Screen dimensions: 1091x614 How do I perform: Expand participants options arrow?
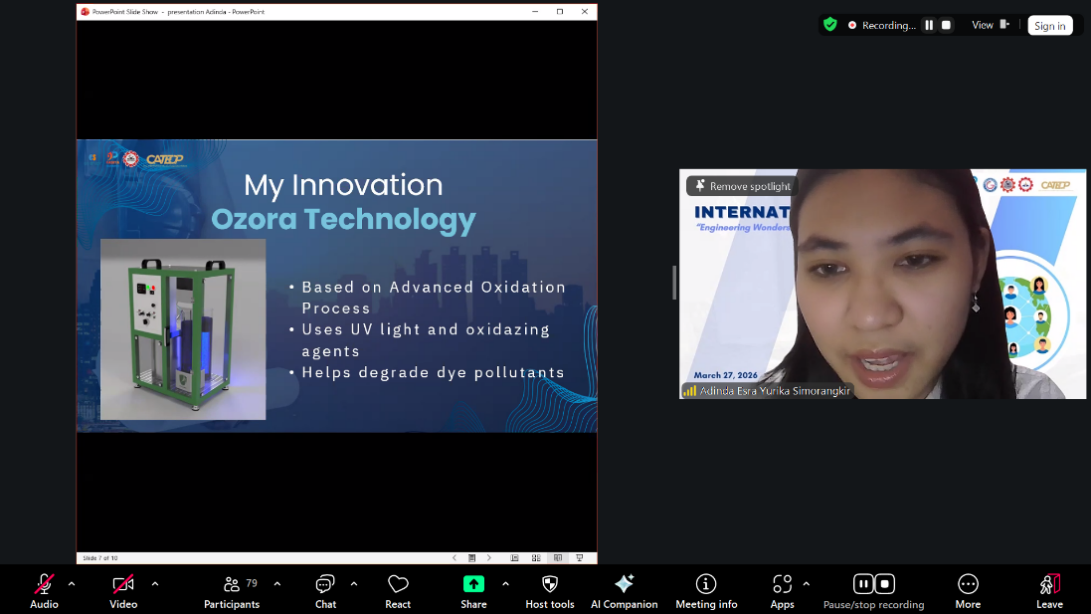pos(278,584)
